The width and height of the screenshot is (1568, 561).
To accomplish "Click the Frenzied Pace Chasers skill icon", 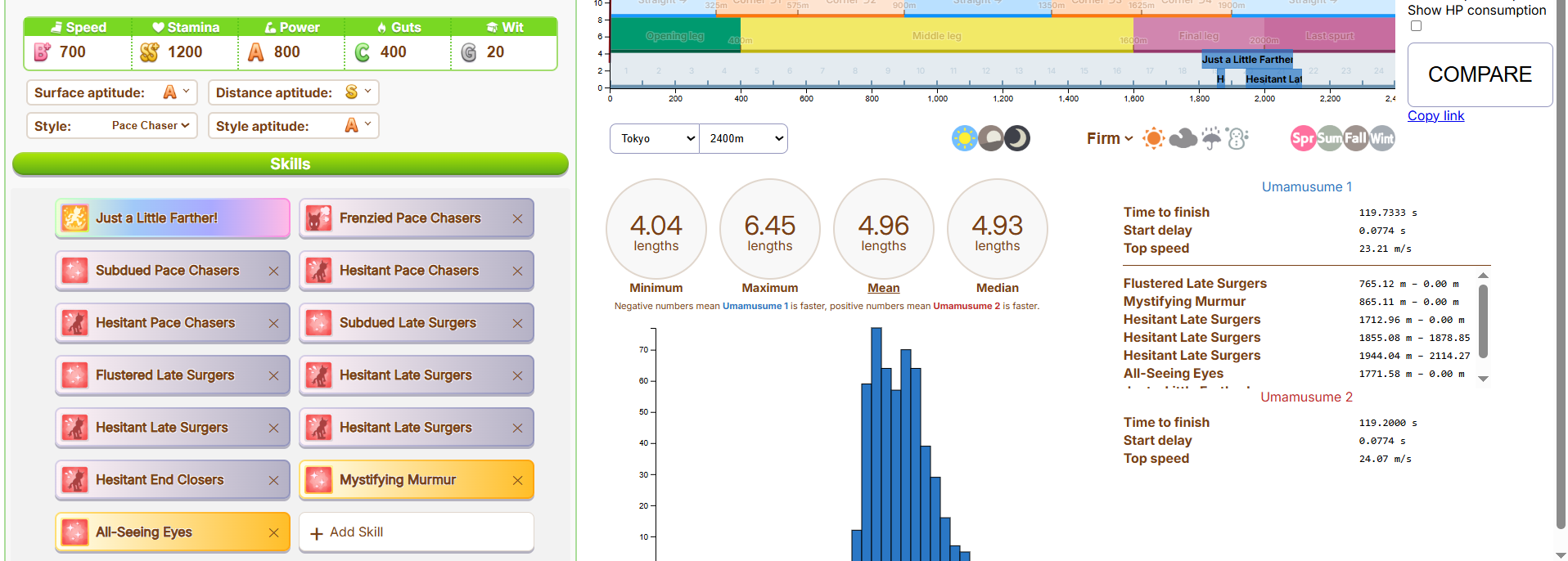I will 318,218.
